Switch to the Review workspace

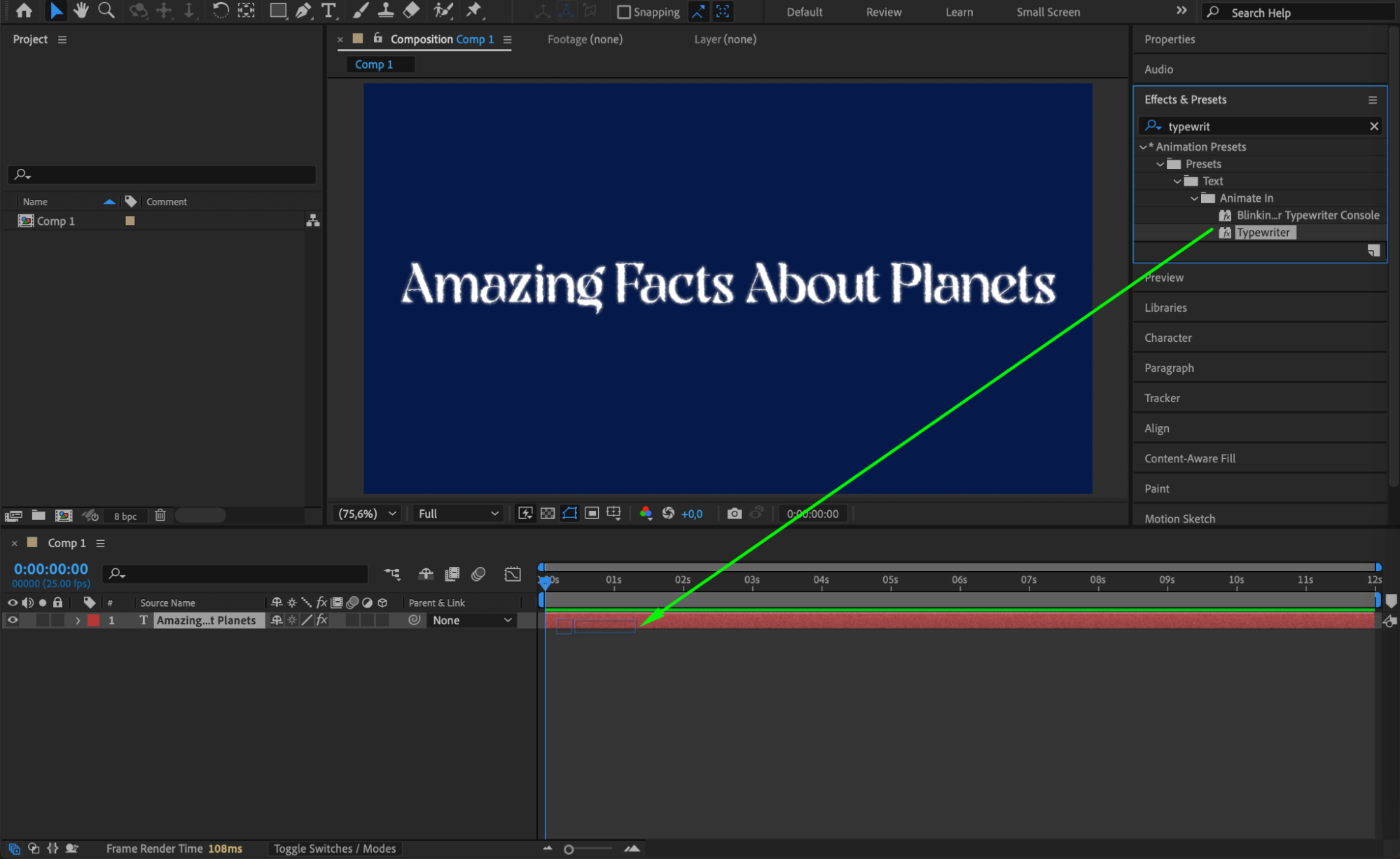(883, 12)
